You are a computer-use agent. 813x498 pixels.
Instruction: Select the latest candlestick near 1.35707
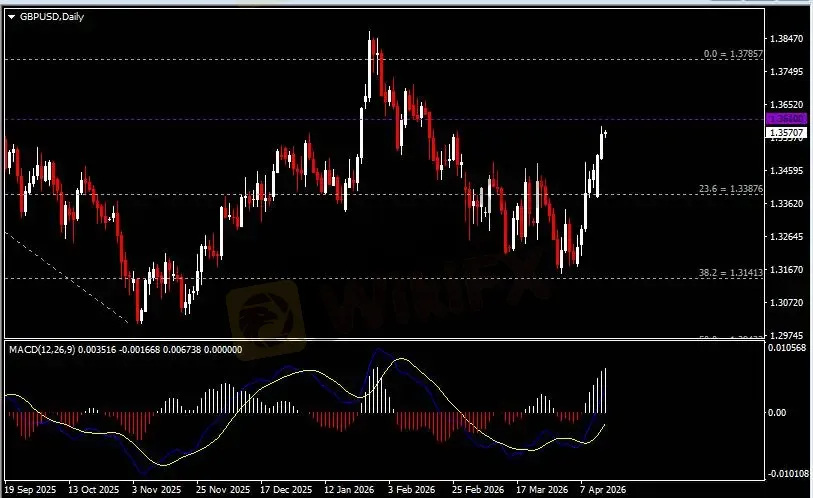click(x=606, y=133)
